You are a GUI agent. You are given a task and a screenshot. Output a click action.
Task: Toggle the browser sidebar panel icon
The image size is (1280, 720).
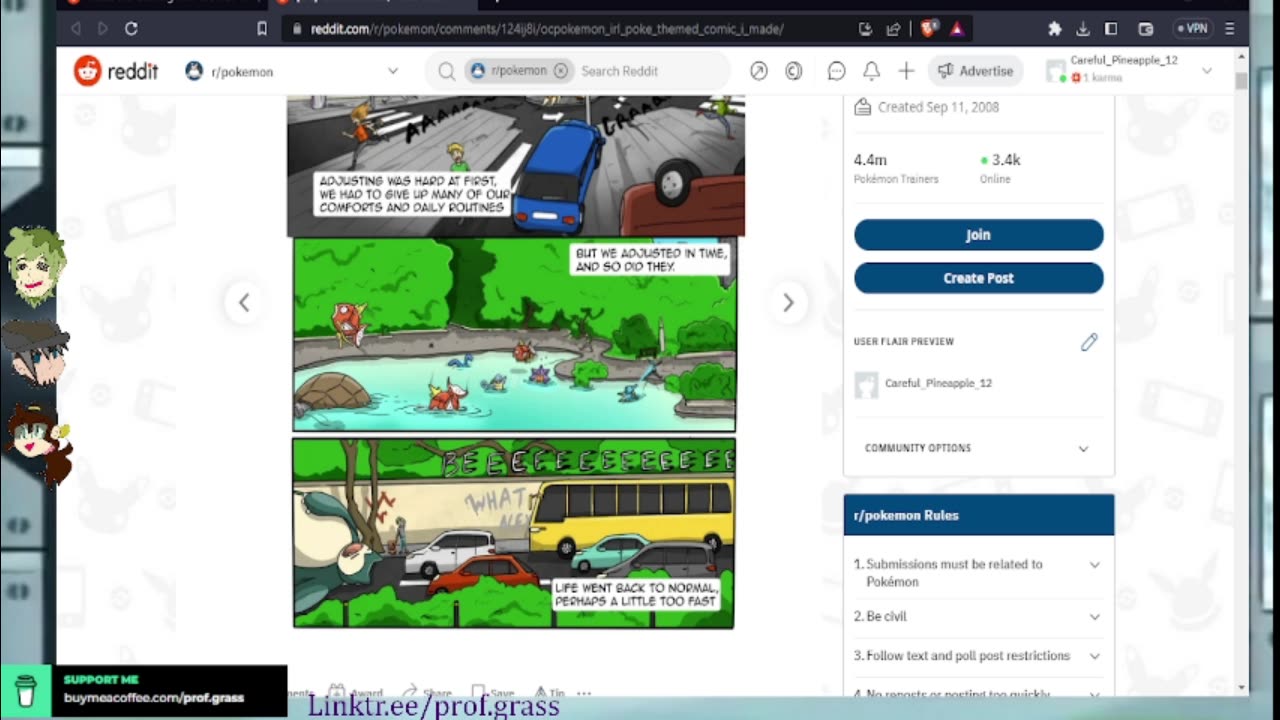[1111, 29]
